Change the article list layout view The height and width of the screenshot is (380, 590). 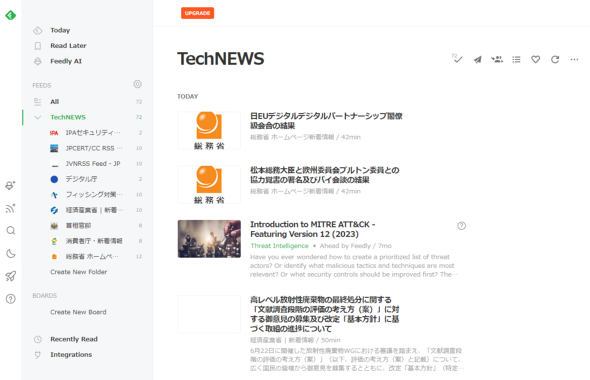[516, 59]
